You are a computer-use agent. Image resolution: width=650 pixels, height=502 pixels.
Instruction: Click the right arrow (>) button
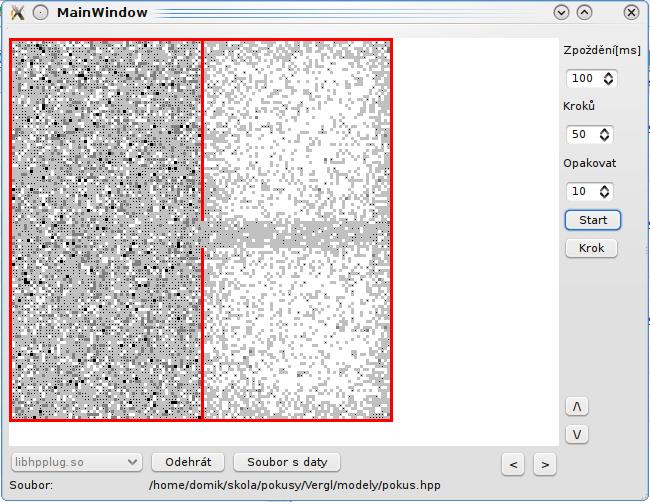tap(545, 464)
